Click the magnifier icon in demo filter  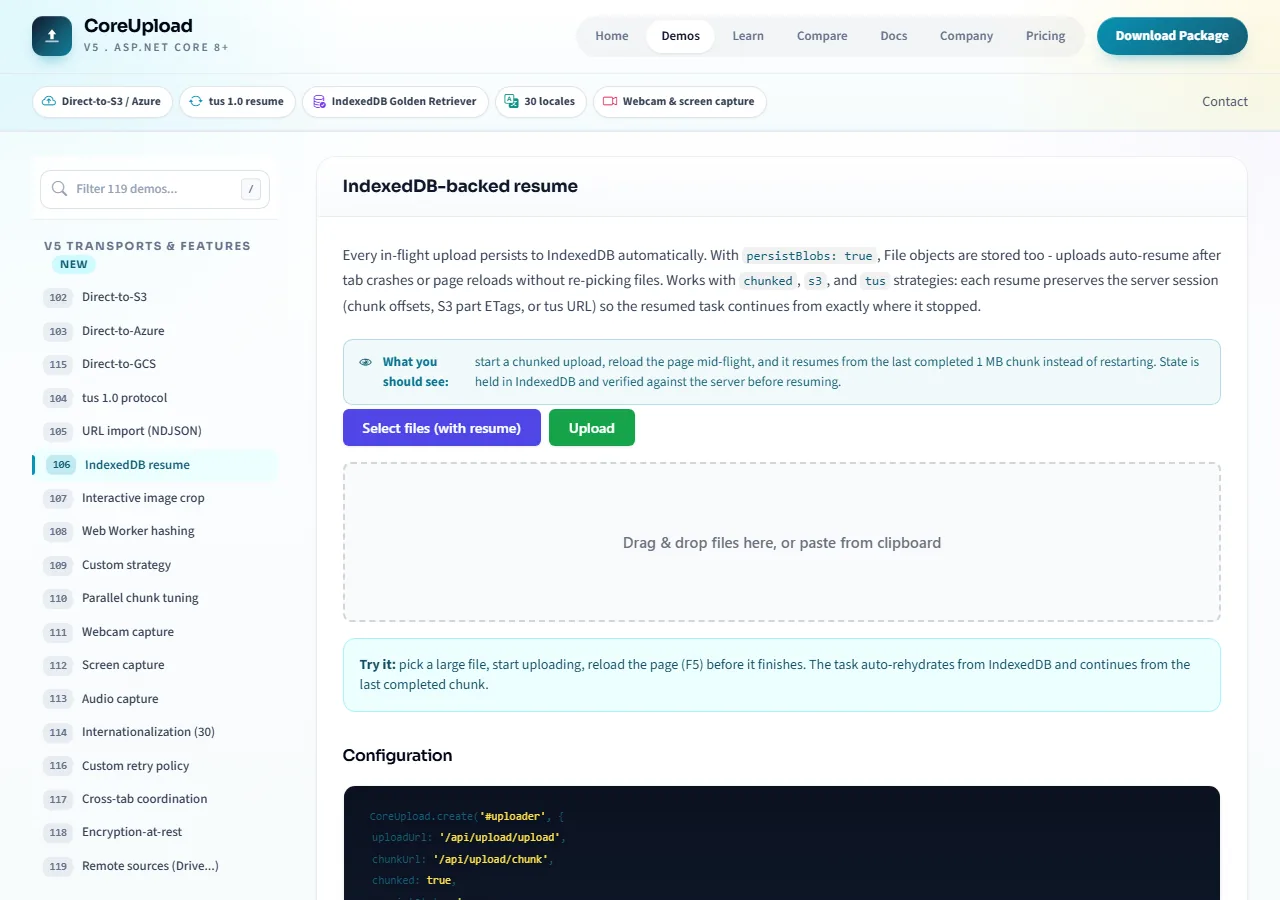click(x=60, y=189)
